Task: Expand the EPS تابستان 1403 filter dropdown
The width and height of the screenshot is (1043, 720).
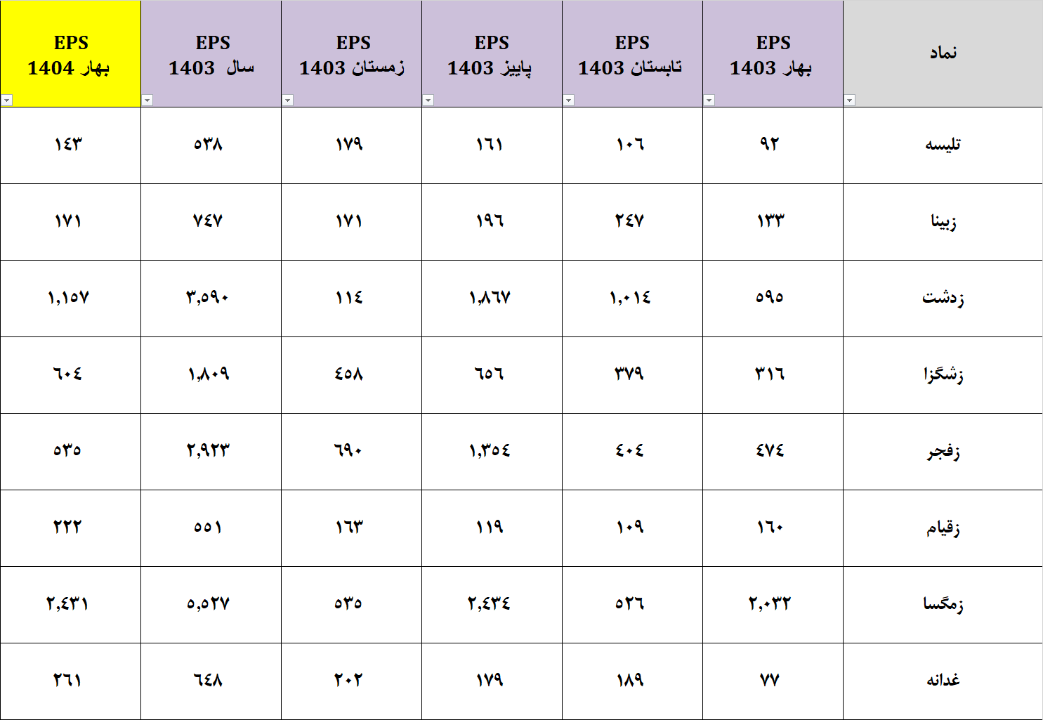Action: pyautogui.click(x=569, y=100)
